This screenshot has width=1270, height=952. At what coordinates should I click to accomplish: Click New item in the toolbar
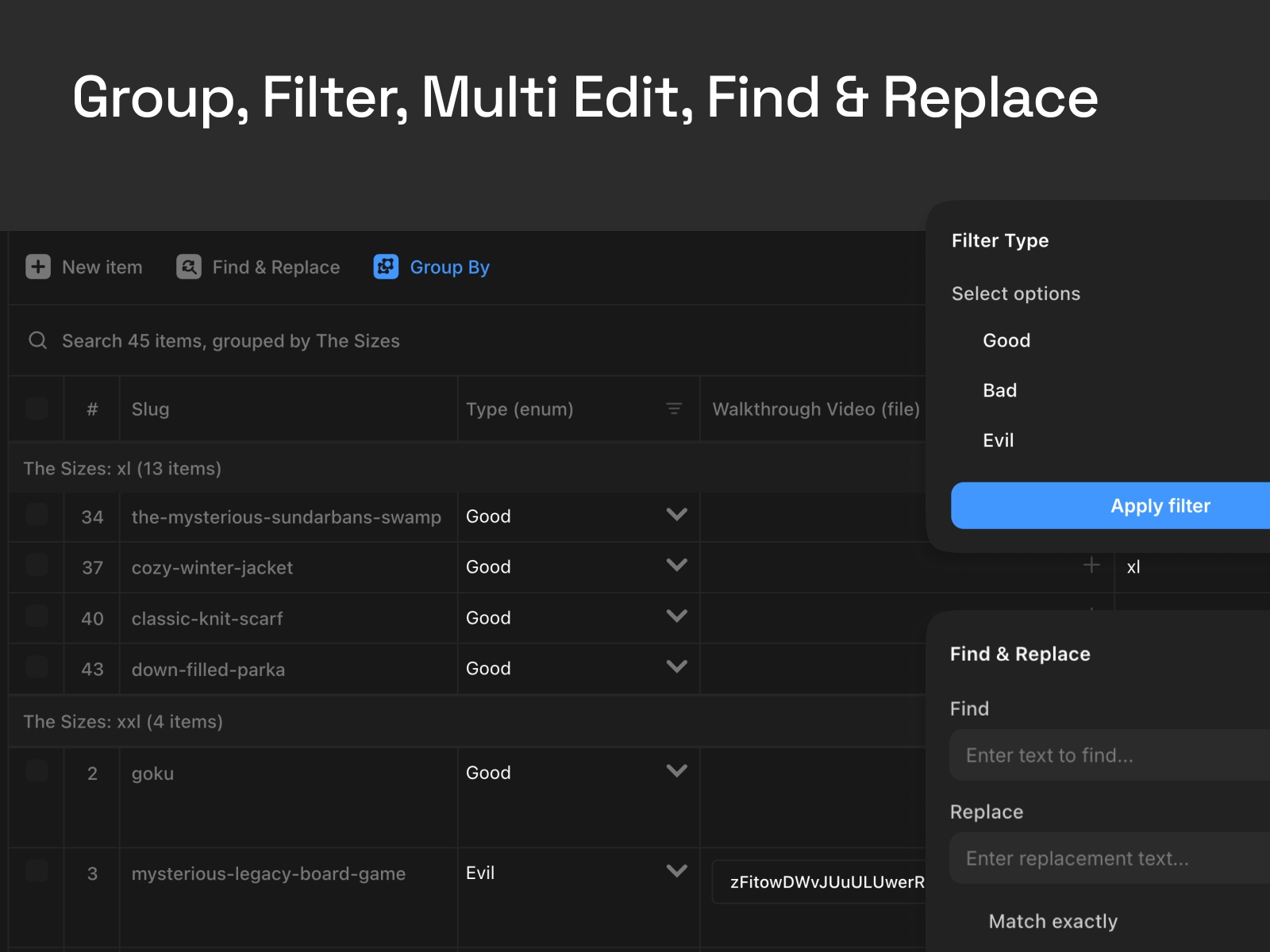[102, 267]
